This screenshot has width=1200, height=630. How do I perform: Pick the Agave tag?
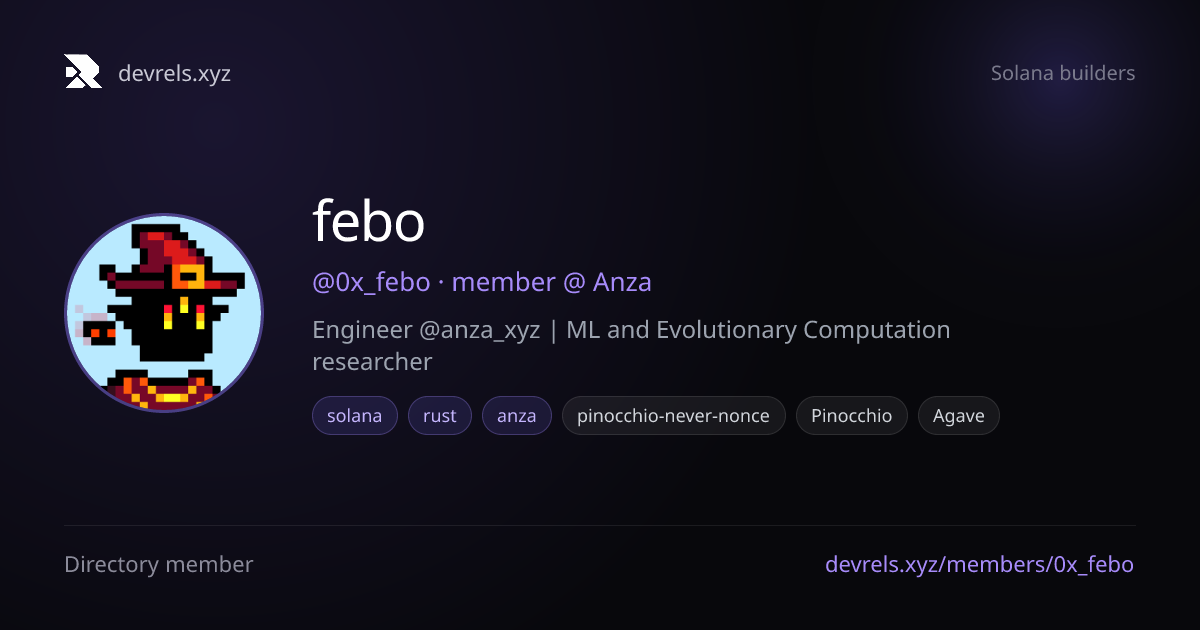click(x=959, y=416)
